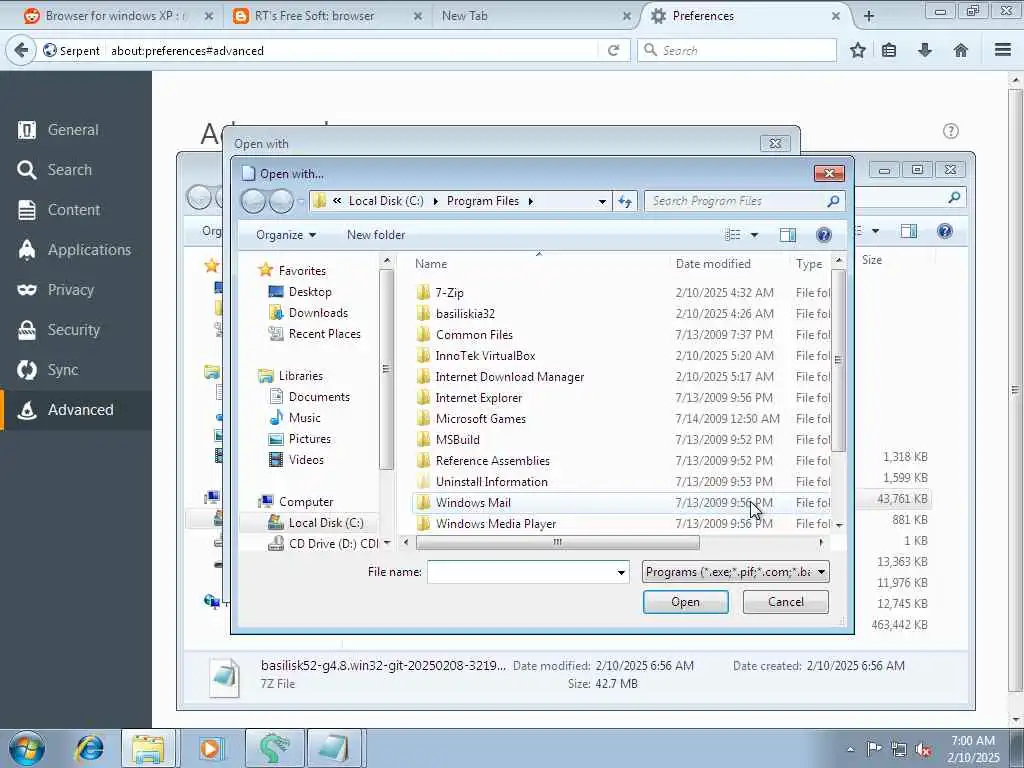Select Downloads in Favorites
Viewport: 1024px width, 768px height.
click(318, 313)
